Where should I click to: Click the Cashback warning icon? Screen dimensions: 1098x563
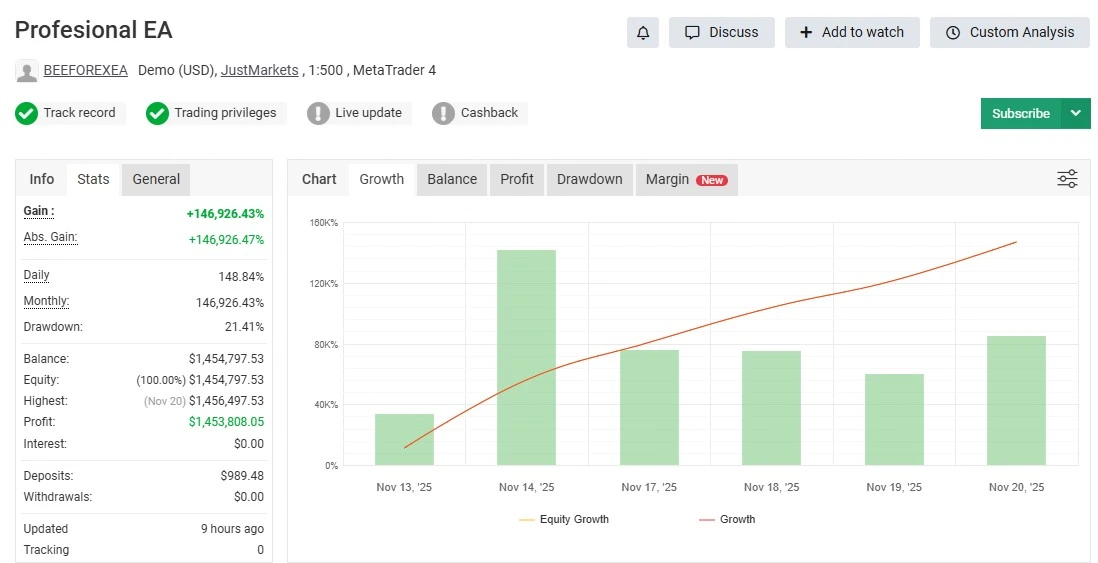point(443,113)
